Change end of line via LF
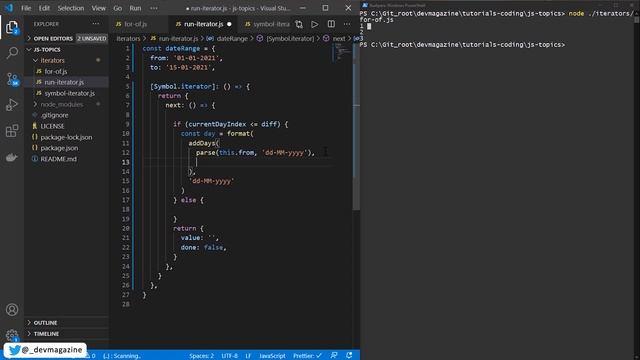This screenshot has width=640, height=360. 248,356
